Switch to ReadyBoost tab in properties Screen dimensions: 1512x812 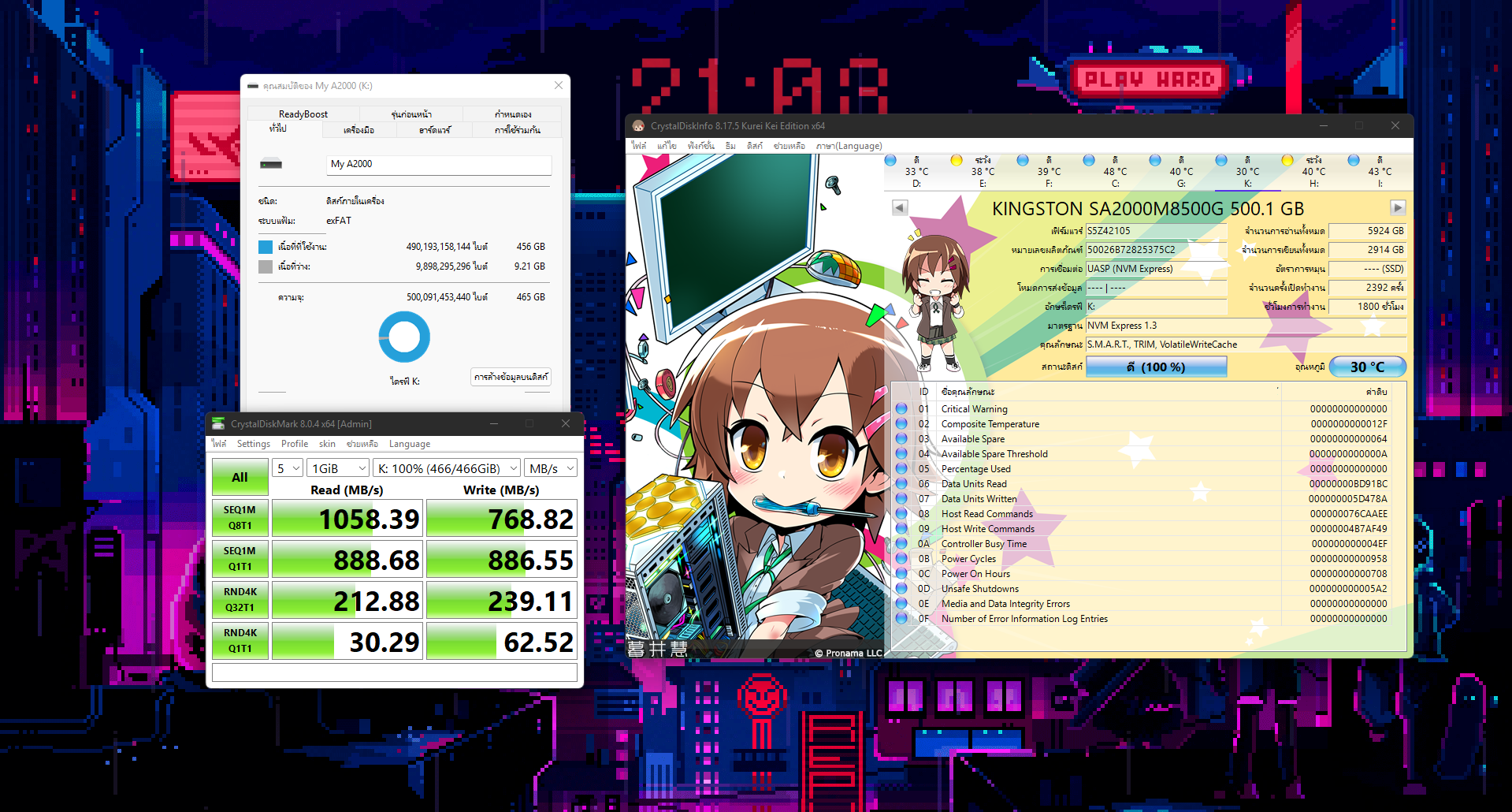point(303,114)
